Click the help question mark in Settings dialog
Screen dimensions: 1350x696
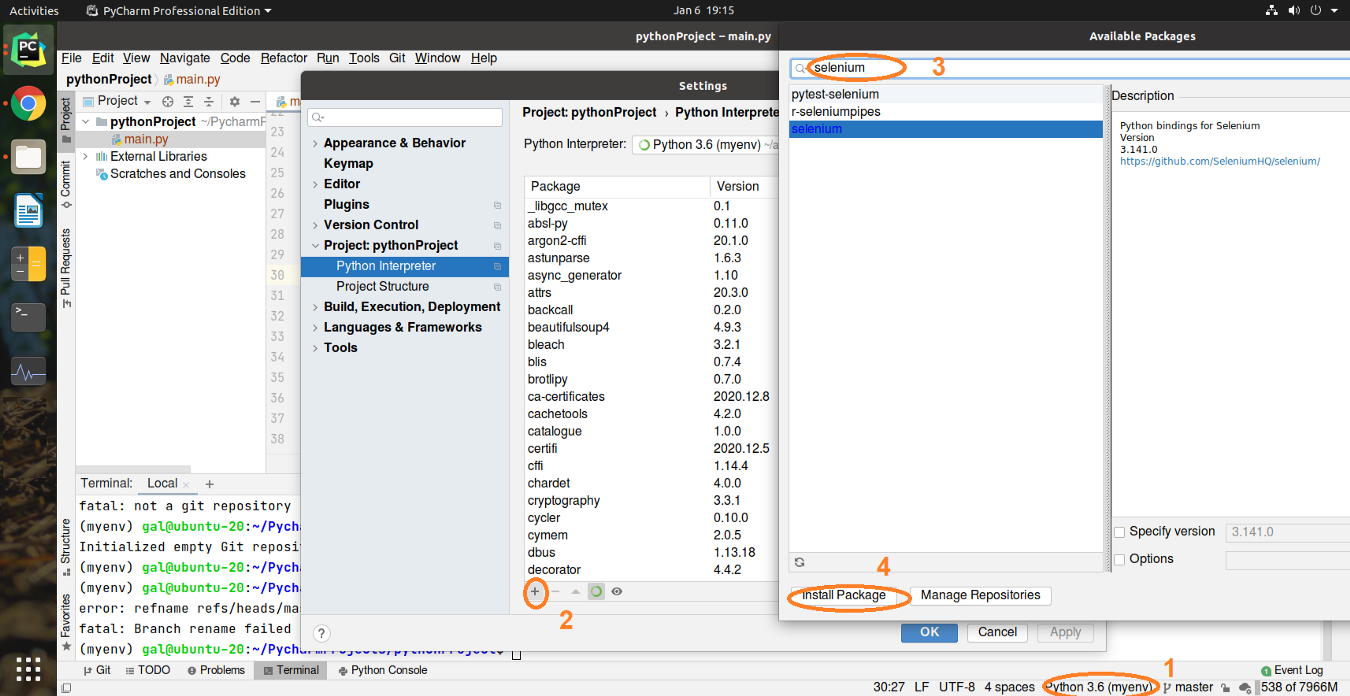click(x=321, y=633)
